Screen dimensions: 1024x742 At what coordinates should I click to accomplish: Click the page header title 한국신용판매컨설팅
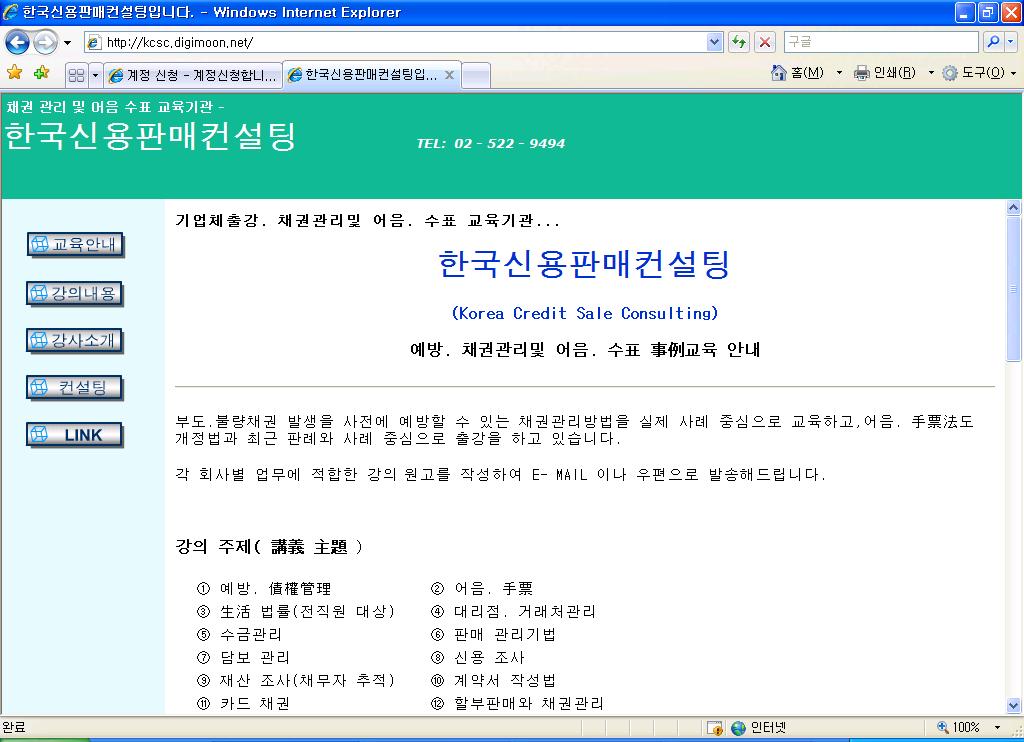151,135
